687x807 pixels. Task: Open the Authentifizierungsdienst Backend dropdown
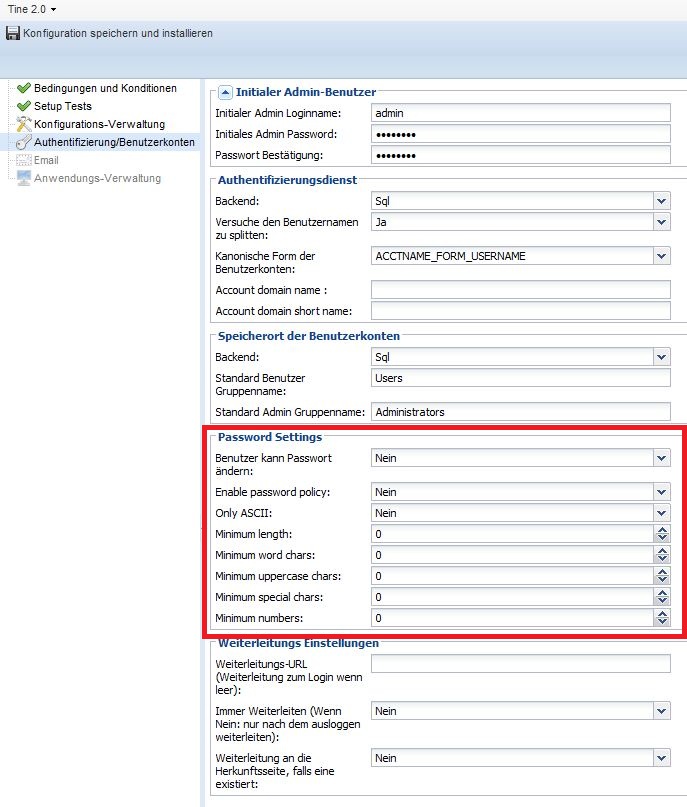pyautogui.click(x=661, y=200)
